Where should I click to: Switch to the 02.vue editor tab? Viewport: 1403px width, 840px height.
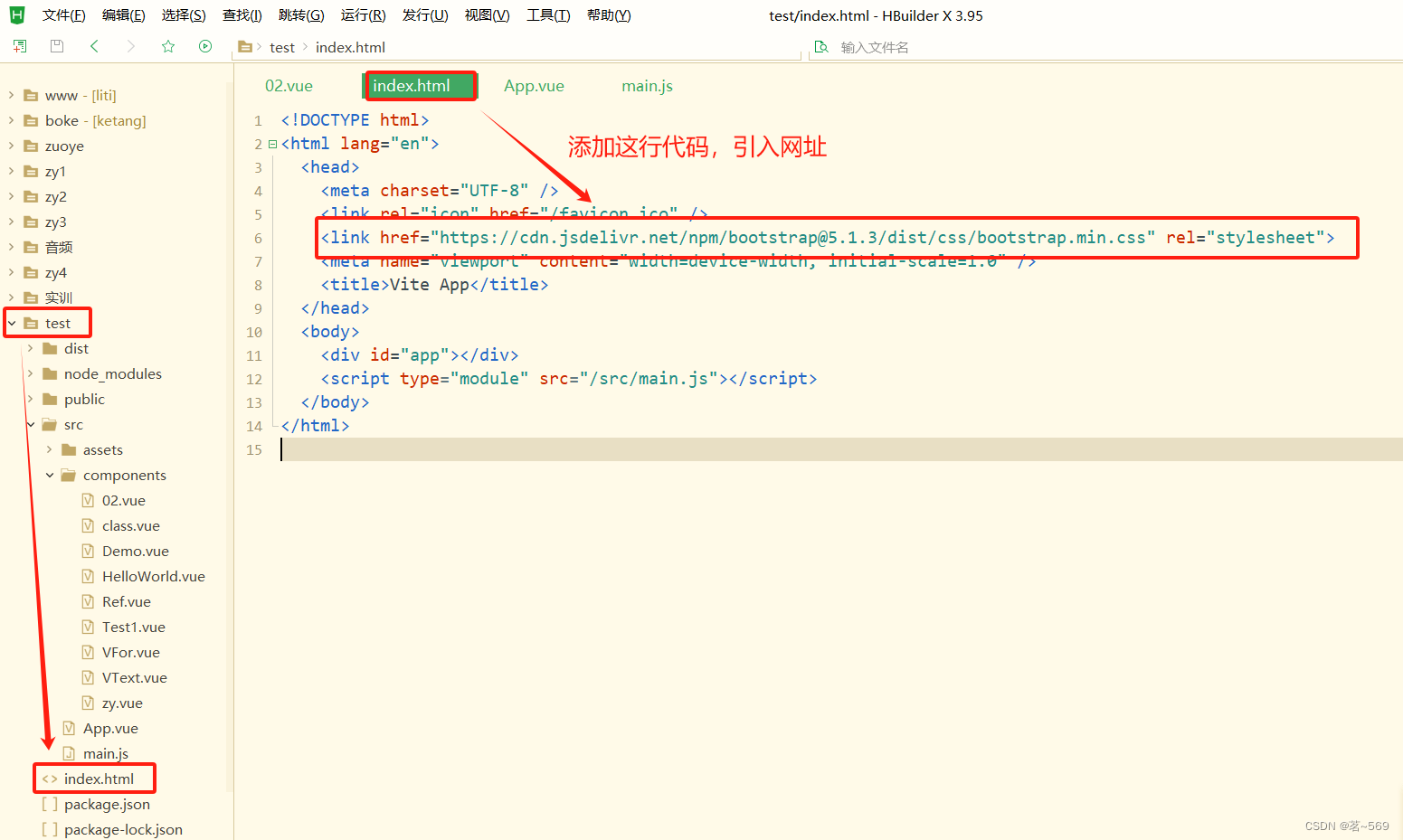tap(289, 86)
